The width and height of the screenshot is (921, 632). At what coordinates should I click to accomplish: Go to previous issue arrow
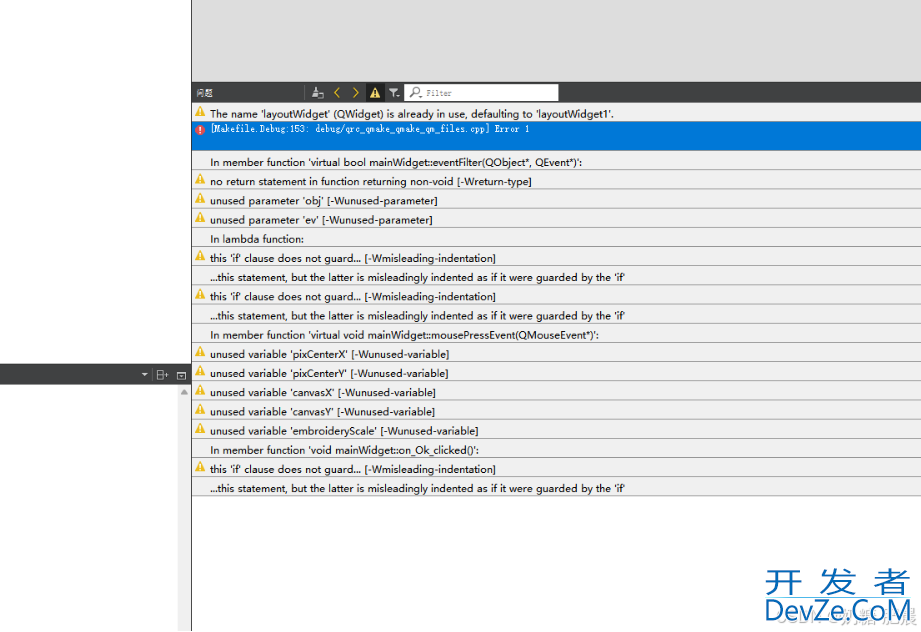point(337,92)
